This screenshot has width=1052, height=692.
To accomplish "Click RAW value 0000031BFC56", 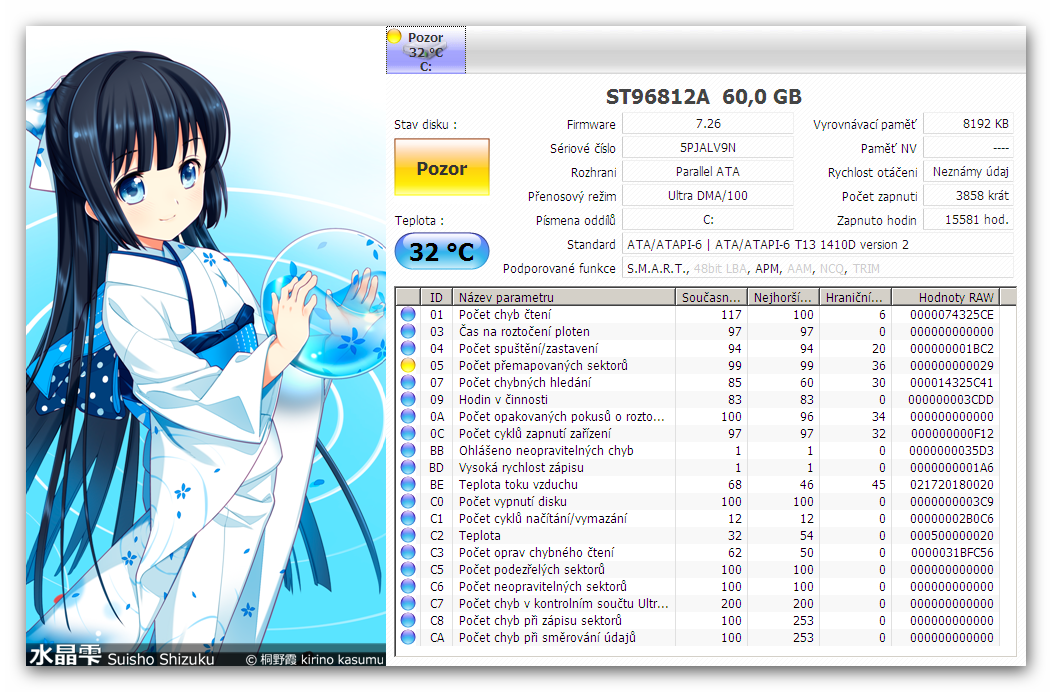I will 951,552.
